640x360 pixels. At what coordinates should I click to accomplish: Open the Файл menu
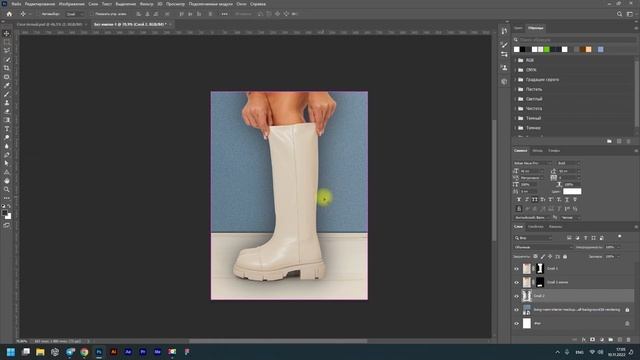coord(16,4)
